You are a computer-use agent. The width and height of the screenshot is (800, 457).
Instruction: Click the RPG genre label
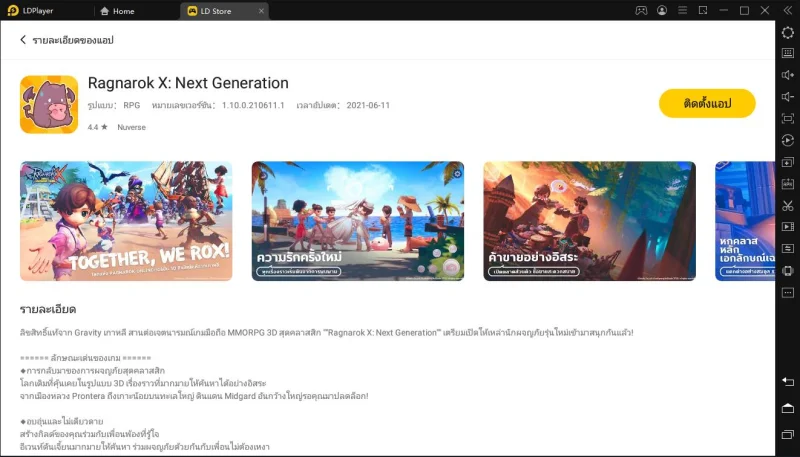click(x=132, y=105)
